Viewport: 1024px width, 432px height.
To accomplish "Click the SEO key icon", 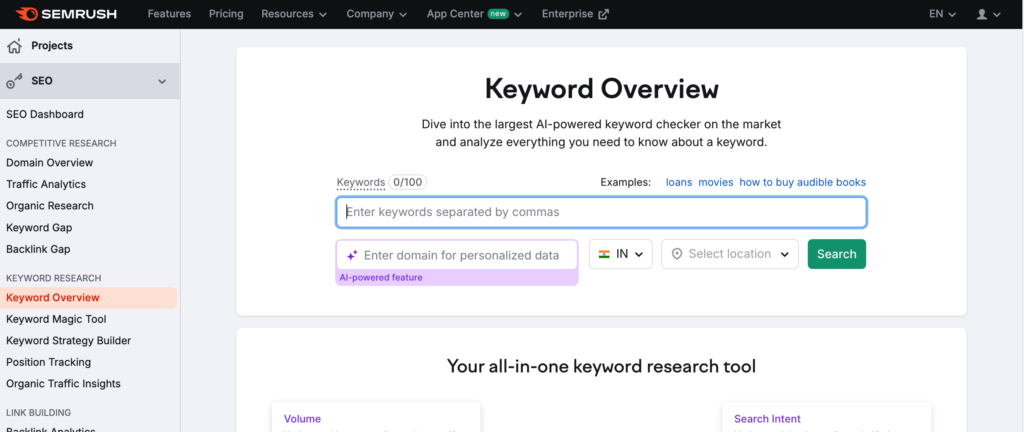I will click(14, 82).
